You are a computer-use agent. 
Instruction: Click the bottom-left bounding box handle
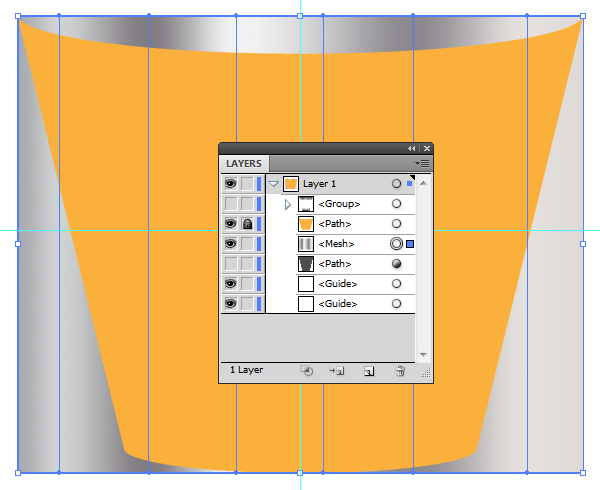click(18, 473)
